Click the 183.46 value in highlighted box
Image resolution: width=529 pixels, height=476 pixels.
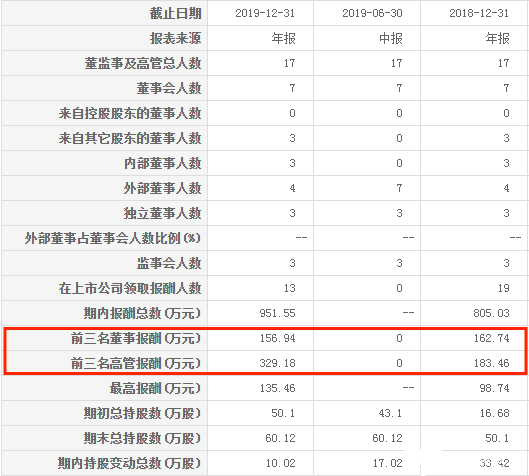[491, 363]
